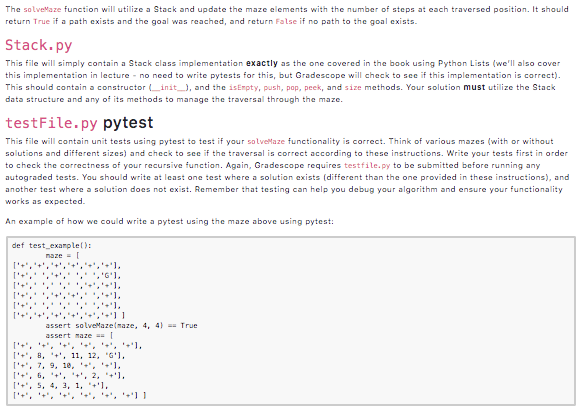Click the size method name

point(353,87)
